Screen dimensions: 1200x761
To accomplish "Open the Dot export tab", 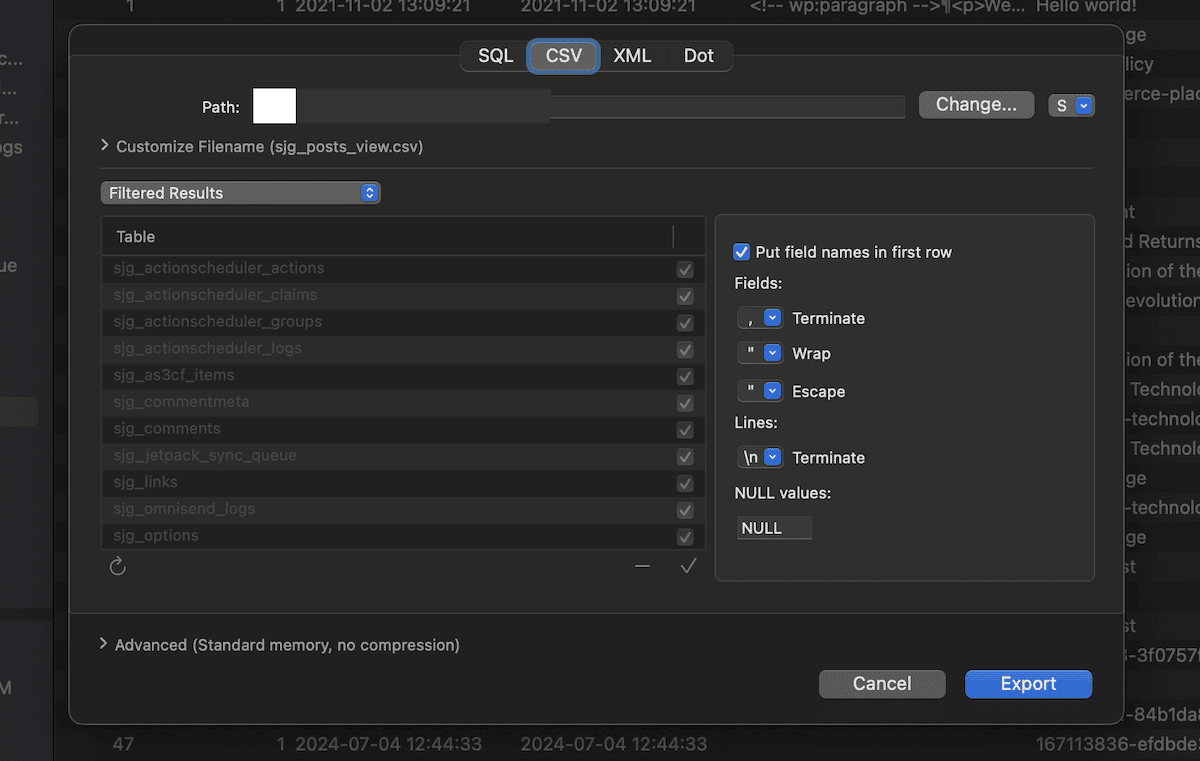I will (699, 56).
